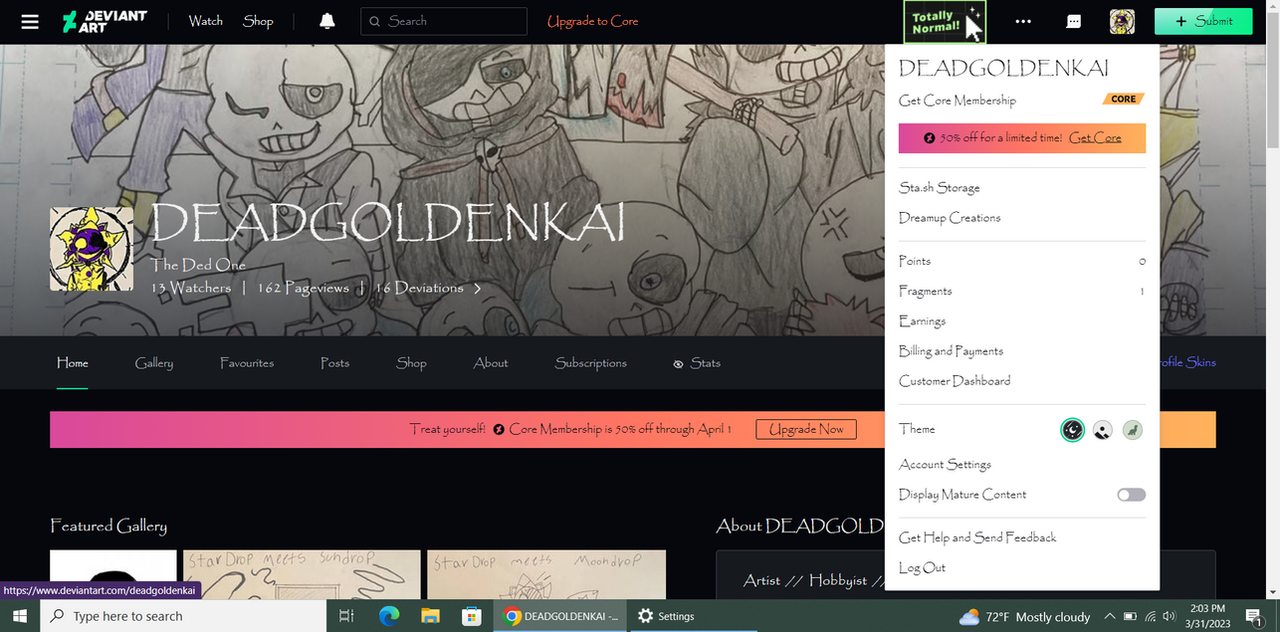Open the Windows notification center

click(x=1253, y=616)
